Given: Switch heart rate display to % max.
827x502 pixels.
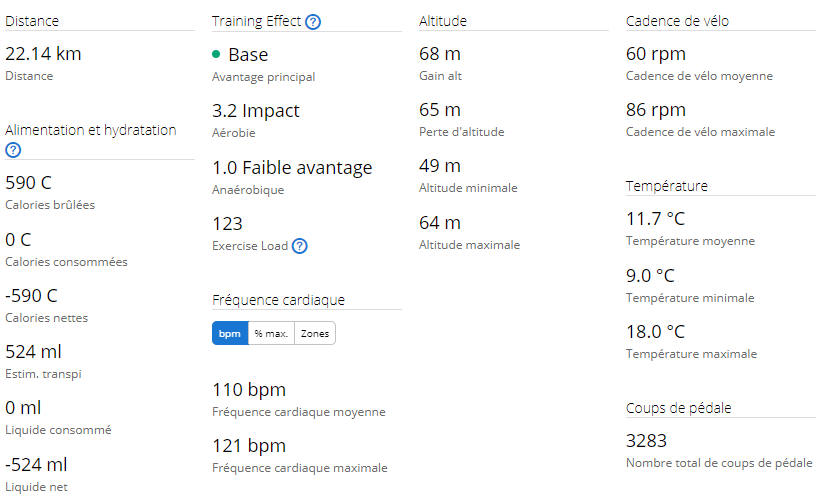Looking at the screenshot, I should coord(271,333).
